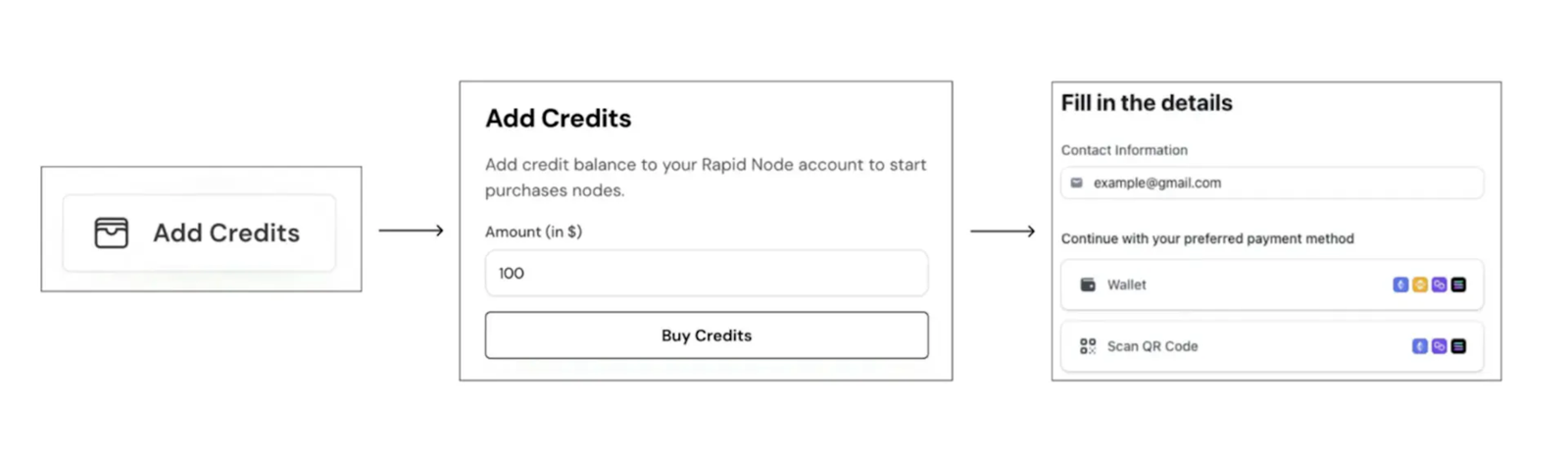
Task: Click the wallet icon beside Add Credits
Action: [x=111, y=233]
